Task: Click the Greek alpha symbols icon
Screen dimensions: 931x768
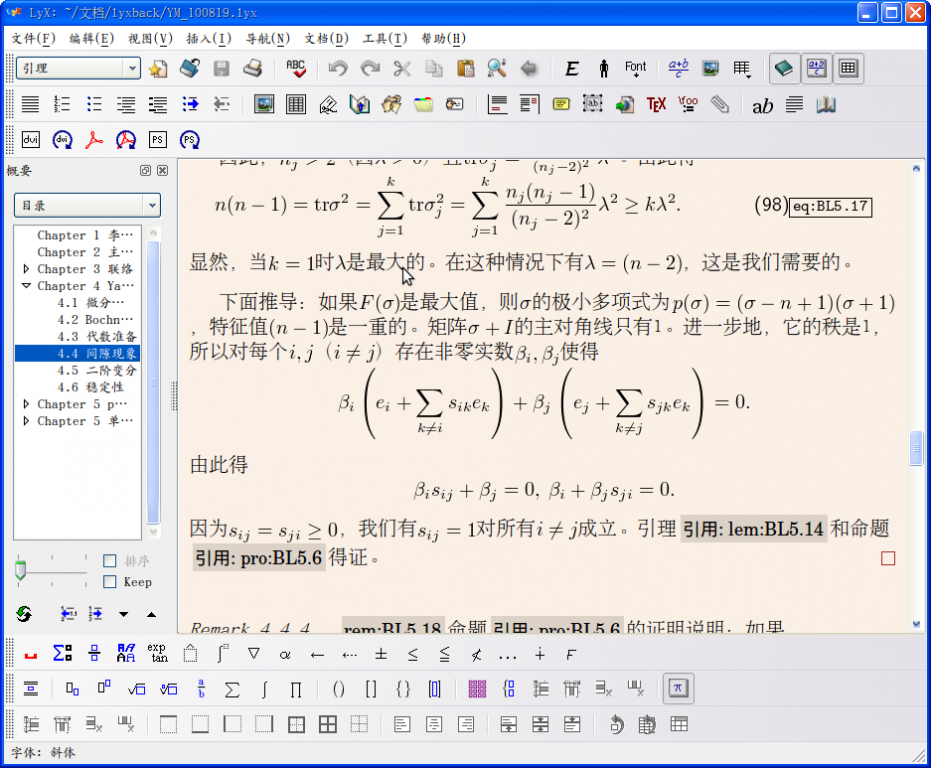Action: 285,654
